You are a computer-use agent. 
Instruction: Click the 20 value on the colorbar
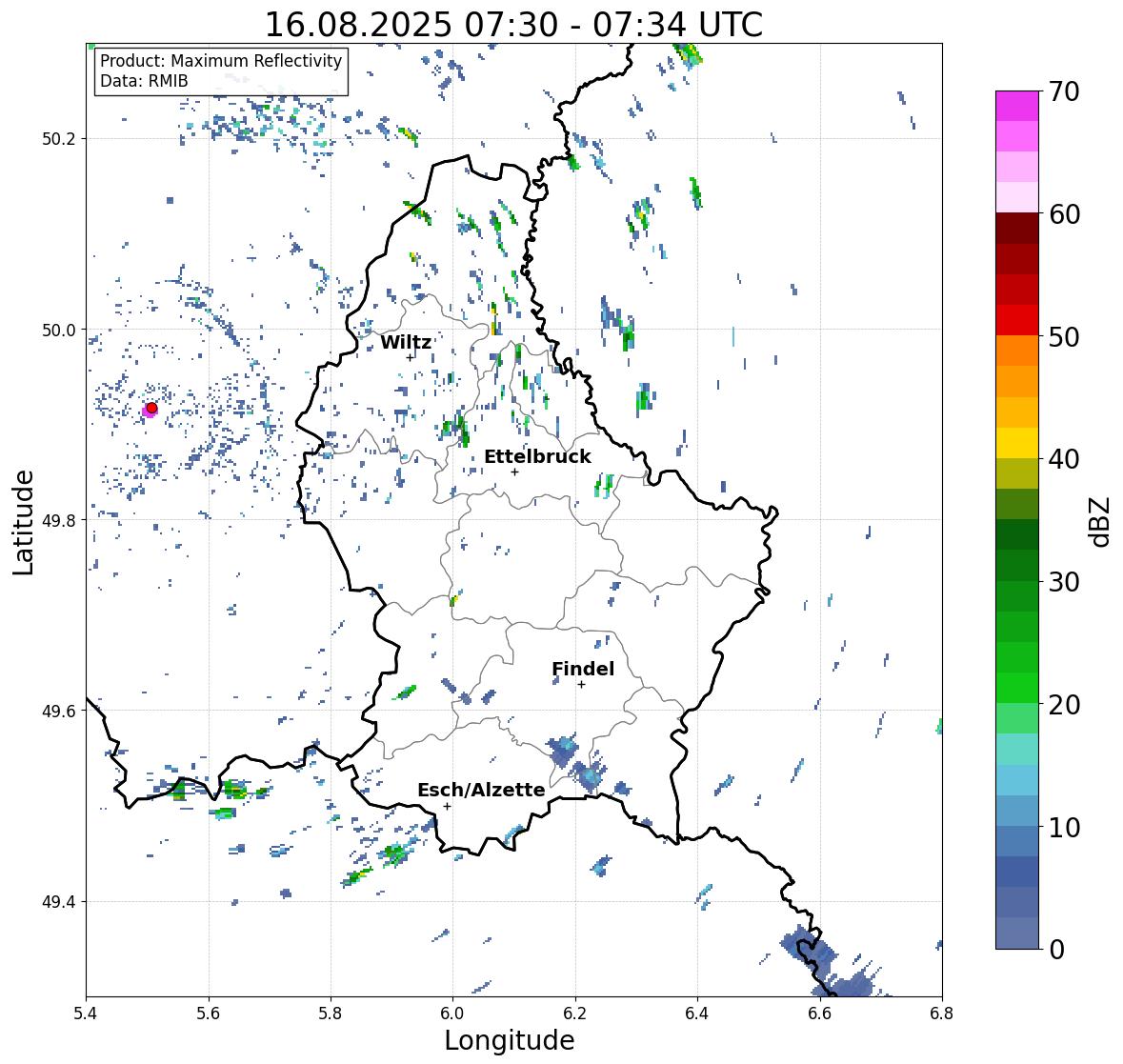[1064, 705]
